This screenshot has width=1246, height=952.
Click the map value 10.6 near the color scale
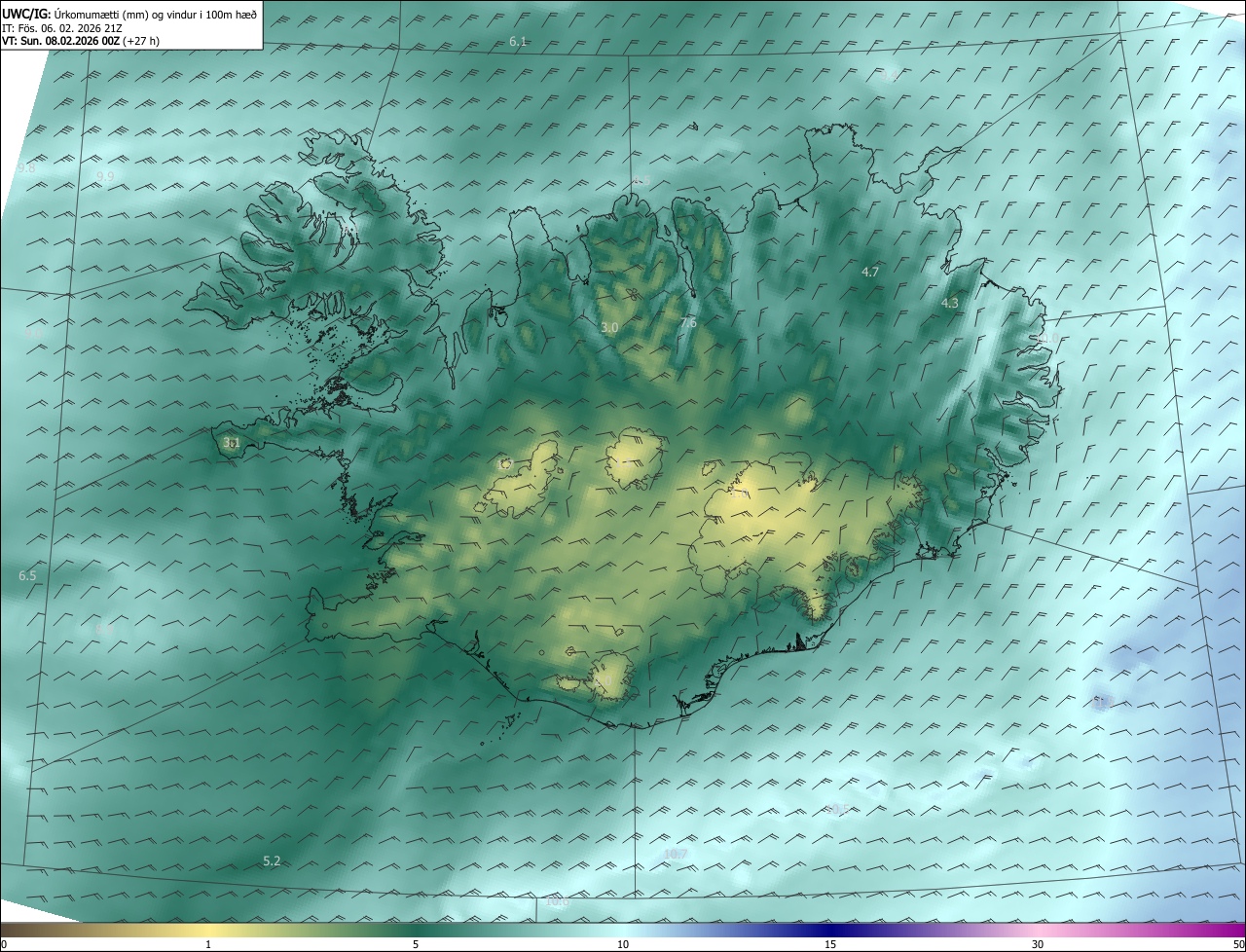pyautogui.click(x=557, y=902)
